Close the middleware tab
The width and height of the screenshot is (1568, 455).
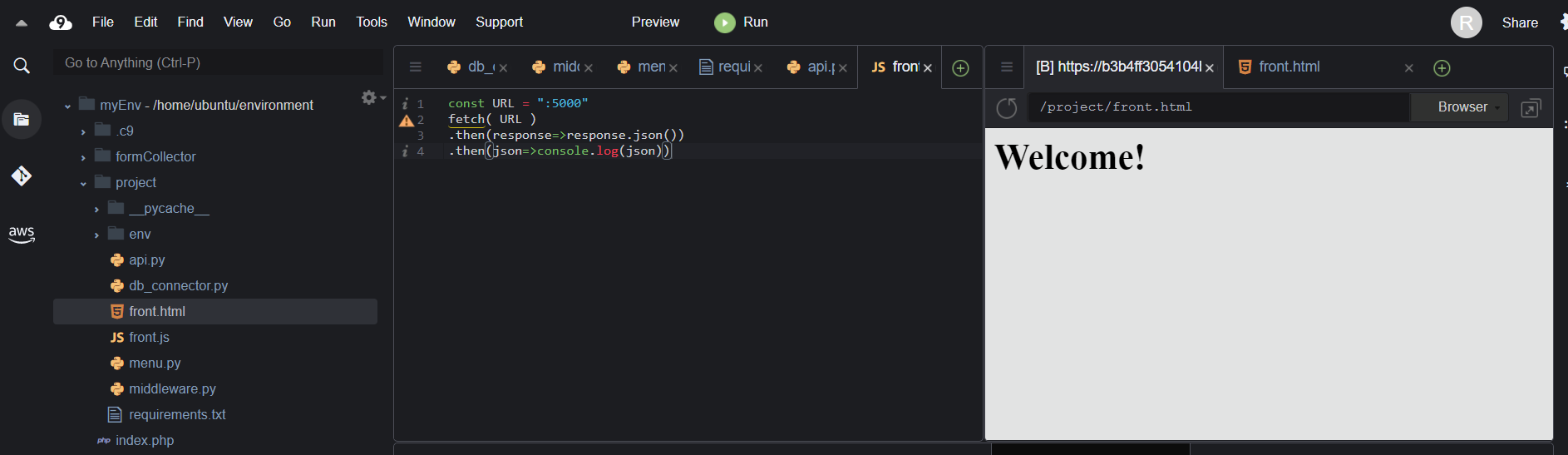pyautogui.click(x=589, y=68)
